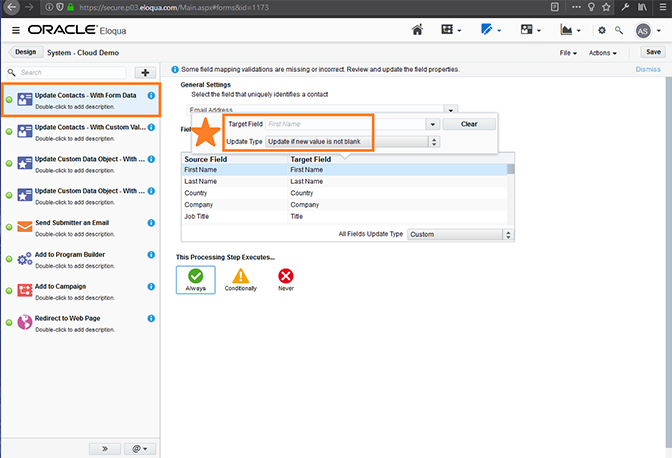Screen dimensions: 672x458
Task: Select the Country source field row
Action: (x=234, y=193)
